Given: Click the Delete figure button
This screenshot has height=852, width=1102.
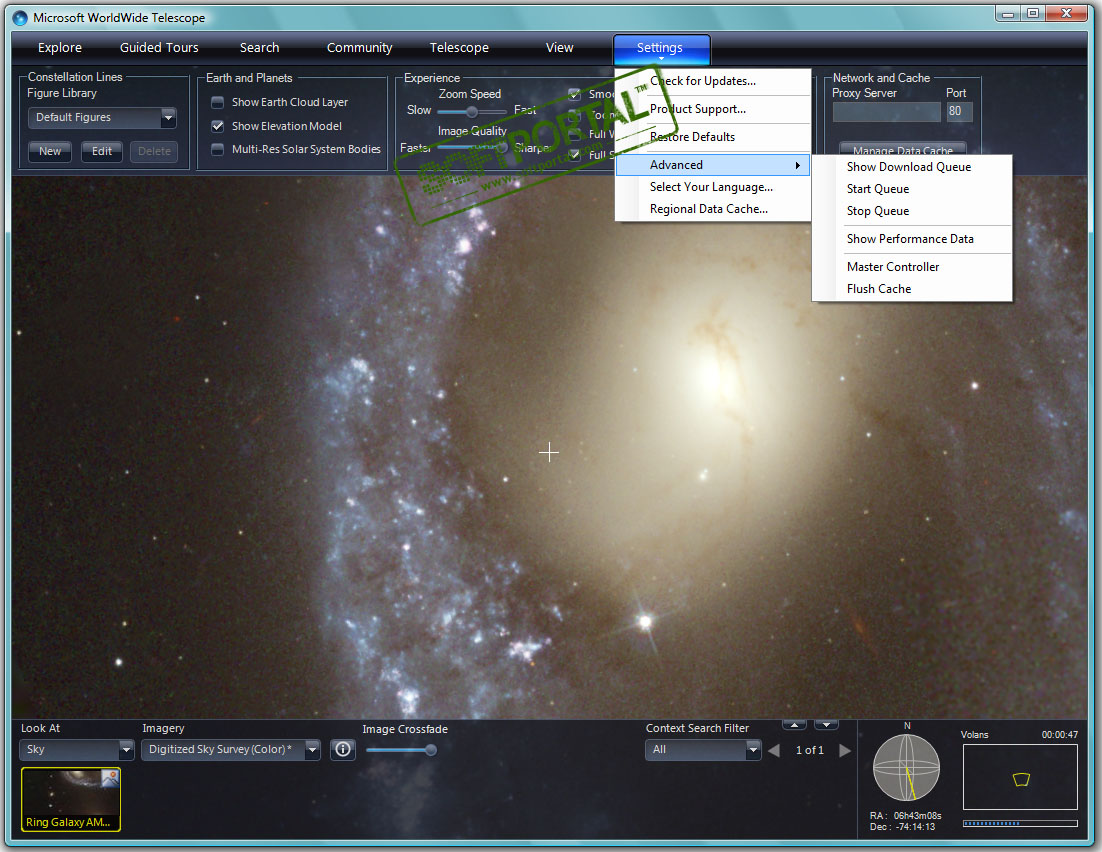Looking at the screenshot, I should (154, 151).
